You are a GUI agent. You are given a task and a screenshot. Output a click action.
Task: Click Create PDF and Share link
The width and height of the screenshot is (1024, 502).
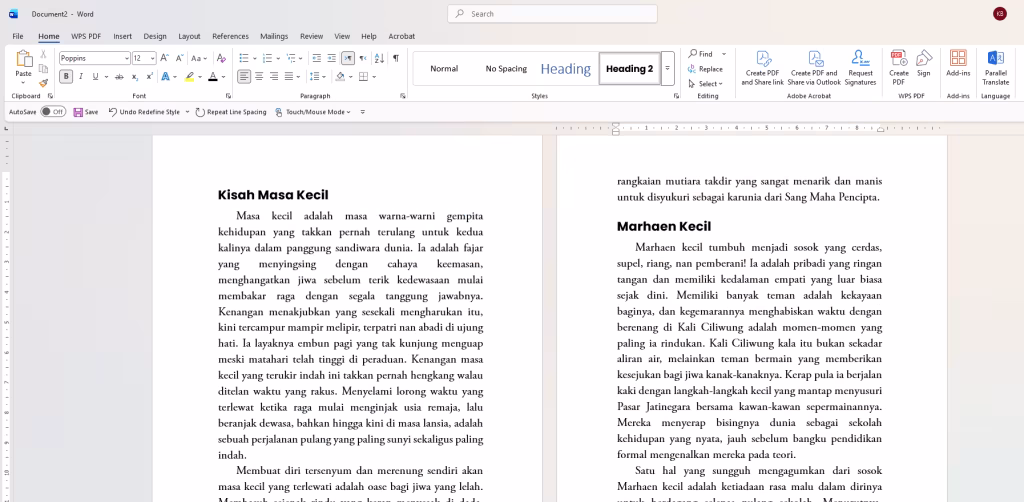pyautogui.click(x=763, y=68)
